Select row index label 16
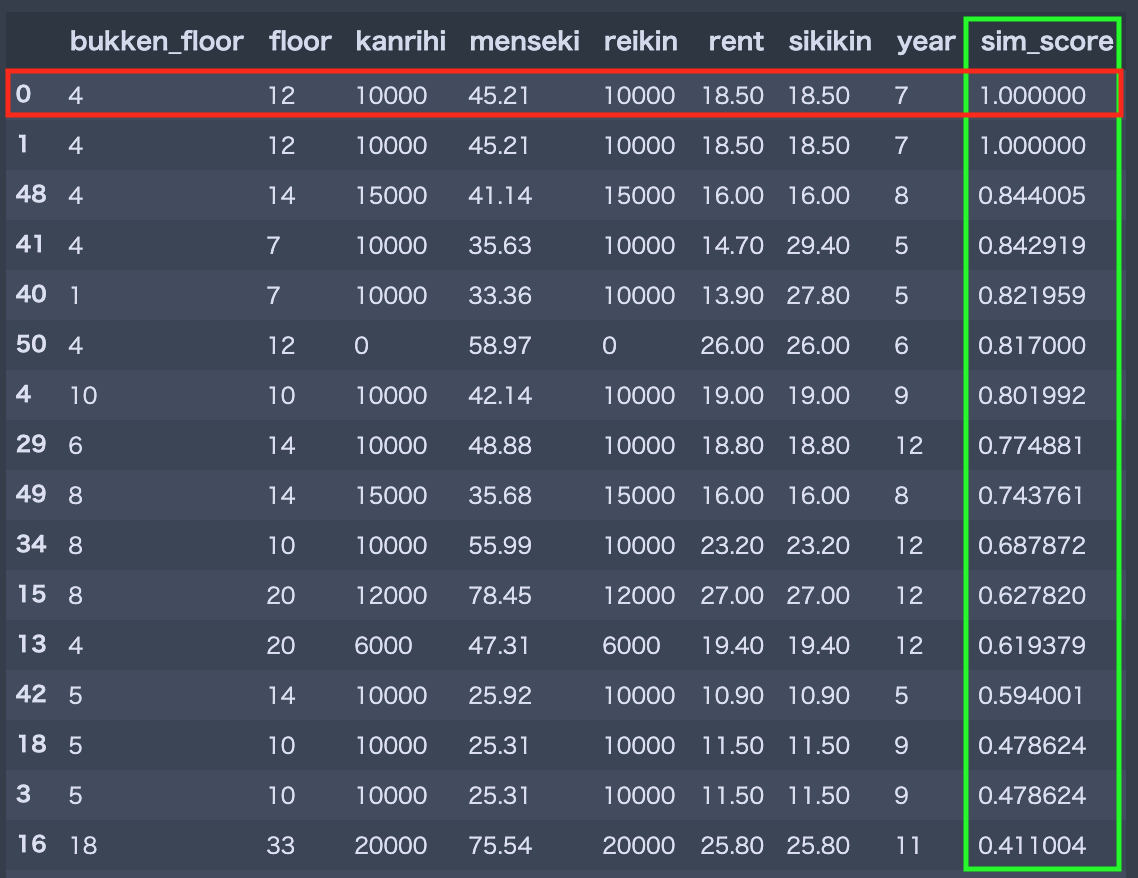The width and height of the screenshot is (1138, 878). pos(31,844)
